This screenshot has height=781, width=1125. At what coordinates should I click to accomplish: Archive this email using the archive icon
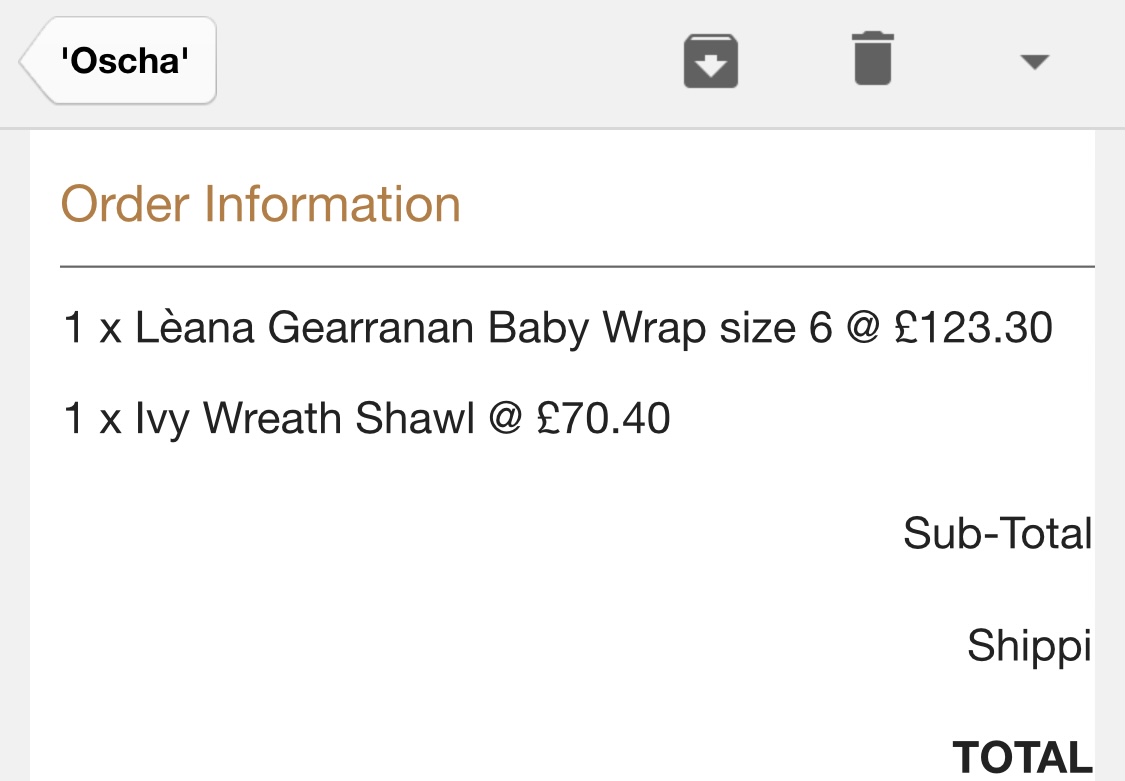[710, 61]
